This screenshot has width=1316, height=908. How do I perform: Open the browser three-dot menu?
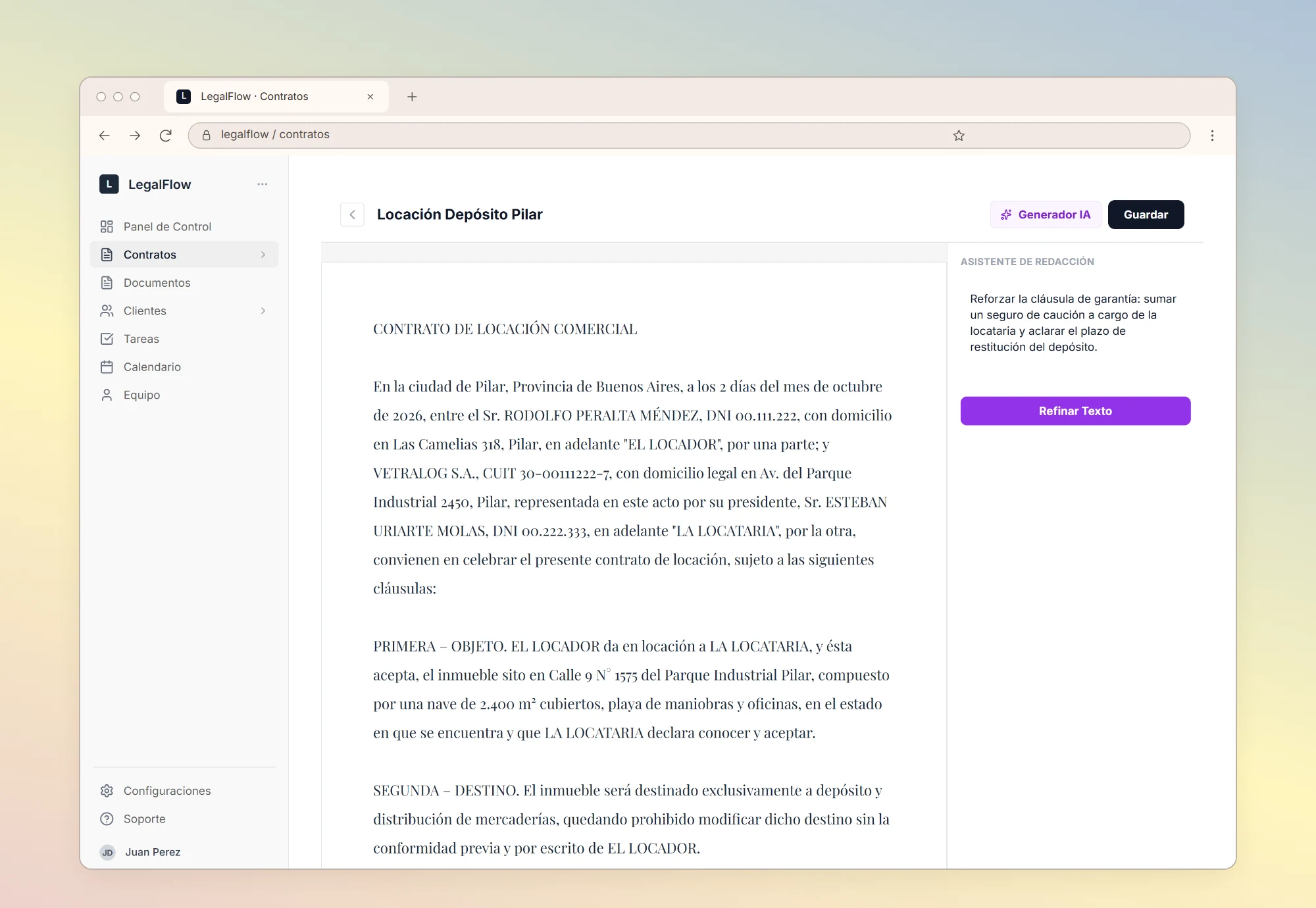pyautogui.click(x=1212, y=136)
